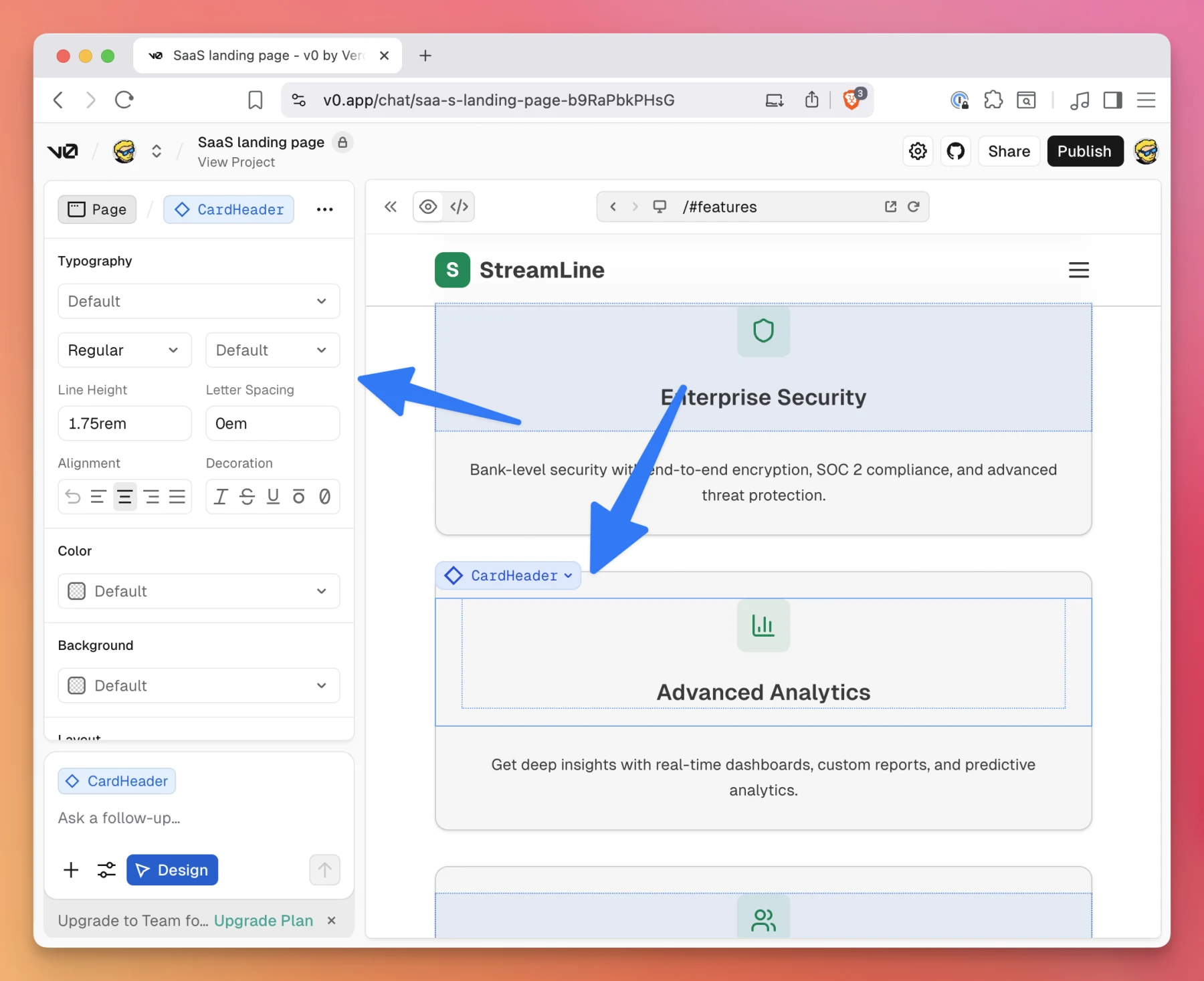This screenshot has width=1204, height=981.
Task: Click the Upgrade Plan link
Action: pyautogui.click(x=264, y=921)
